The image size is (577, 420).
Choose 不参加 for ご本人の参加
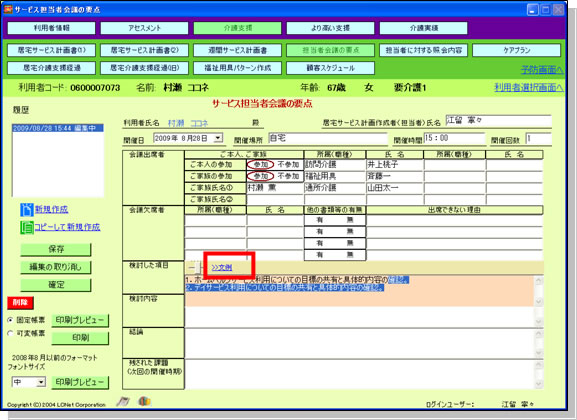[288, 165]
